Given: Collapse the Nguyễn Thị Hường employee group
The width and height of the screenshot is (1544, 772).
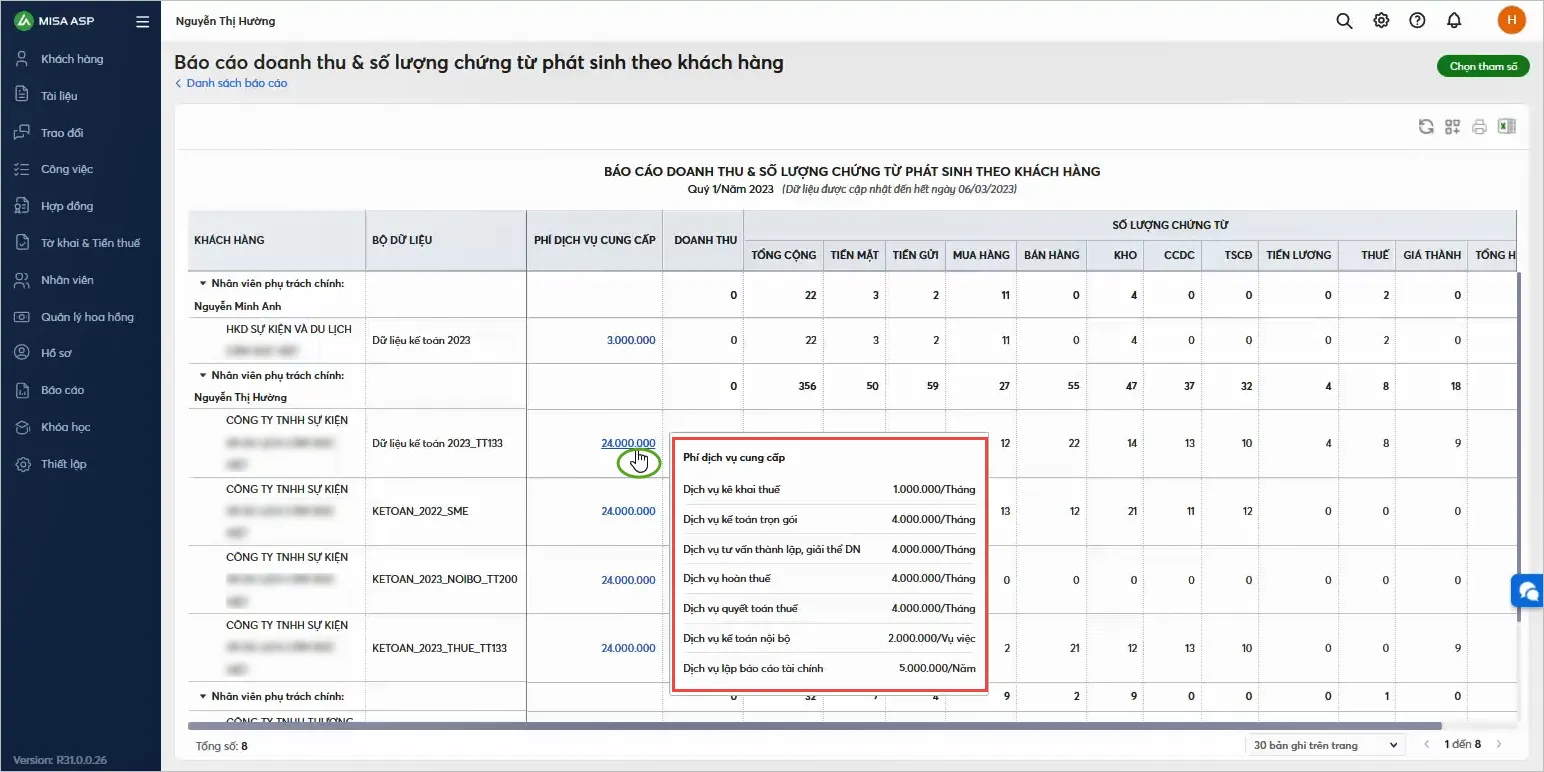Looking at the screenshot, I should click(x=203, y=375).
